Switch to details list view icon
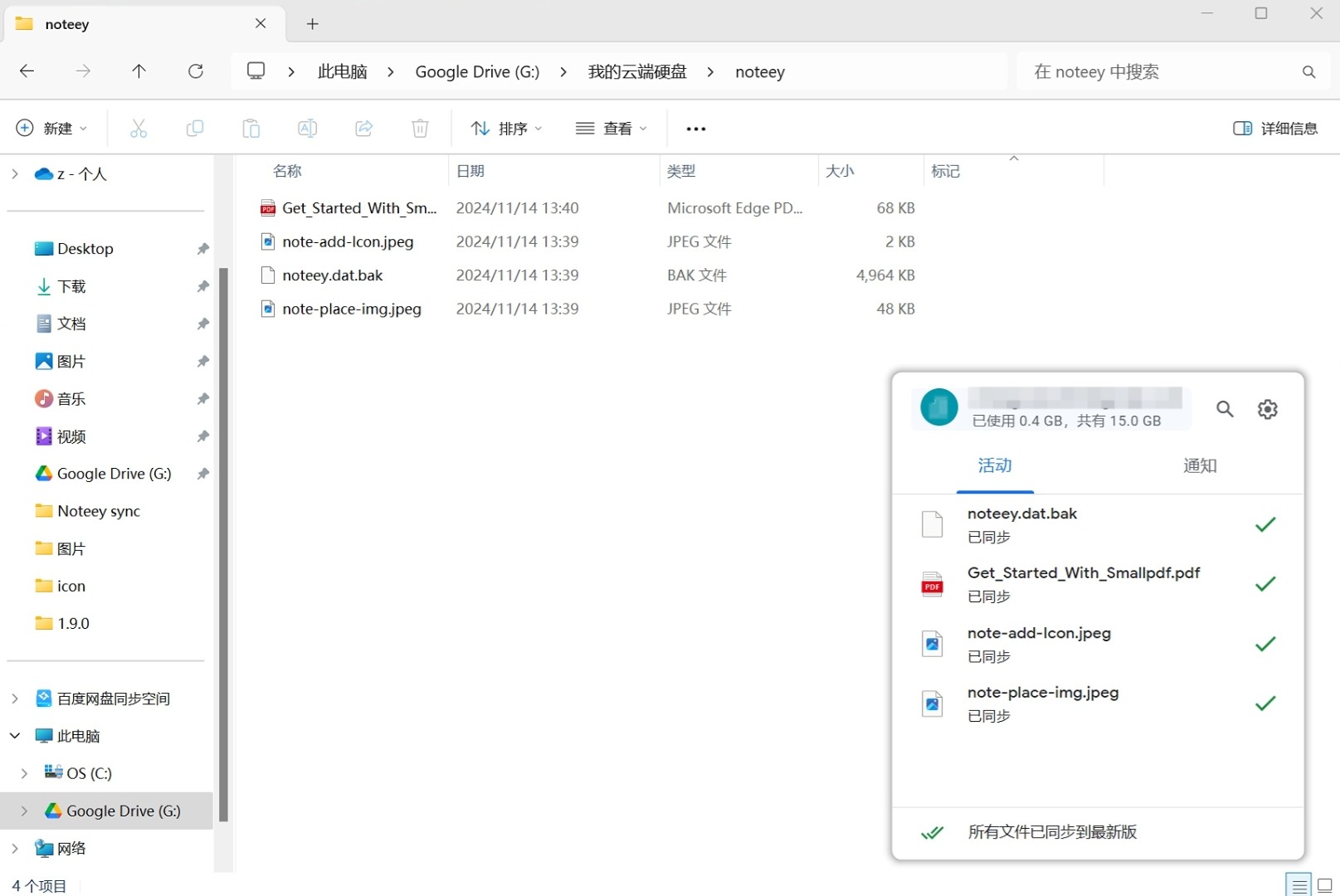Screen dimensions: 1340x896 click(1299, 885)
